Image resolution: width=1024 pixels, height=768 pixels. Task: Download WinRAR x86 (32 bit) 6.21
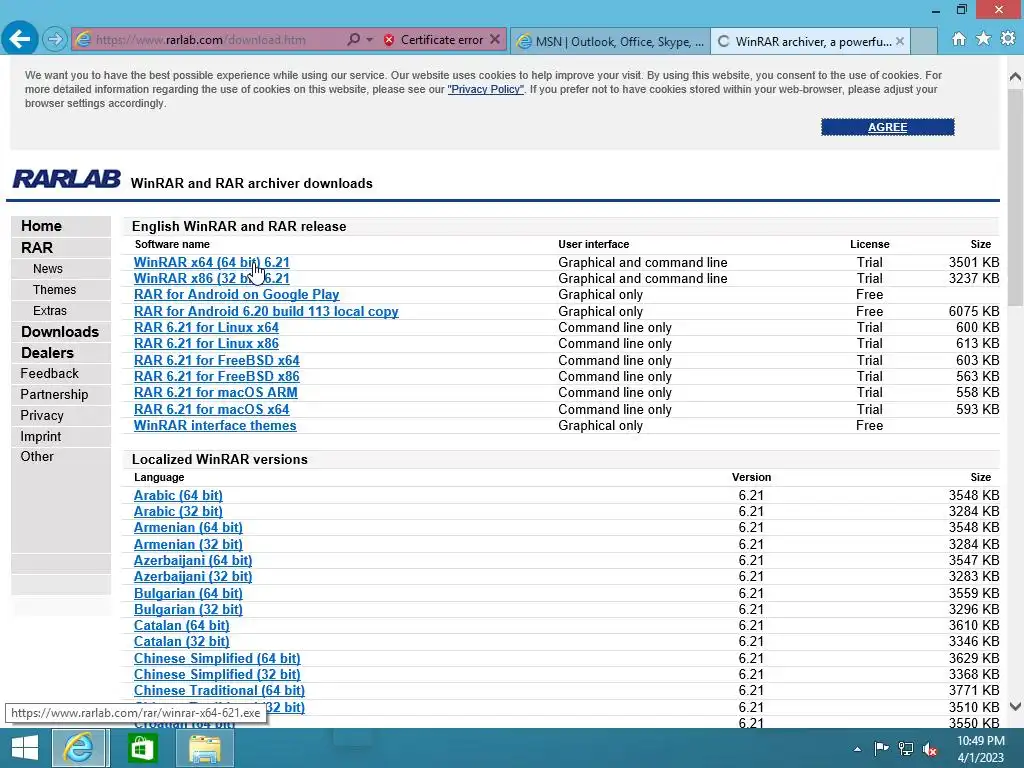212,279
